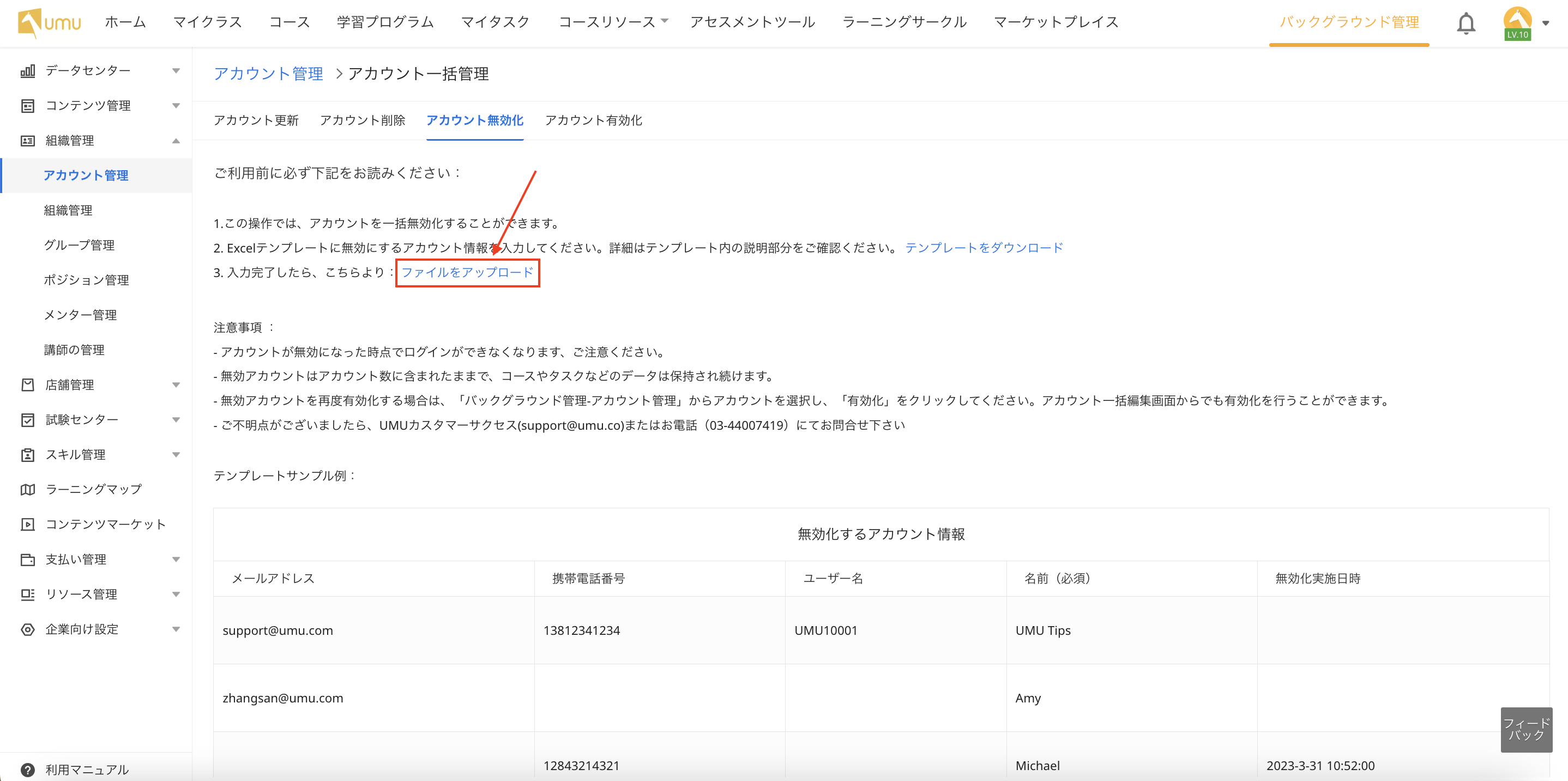Viewport: 1568px width, 781px height.
Task: Switch to the アカウント有効化 tab
Action: [x=593, y=121]
